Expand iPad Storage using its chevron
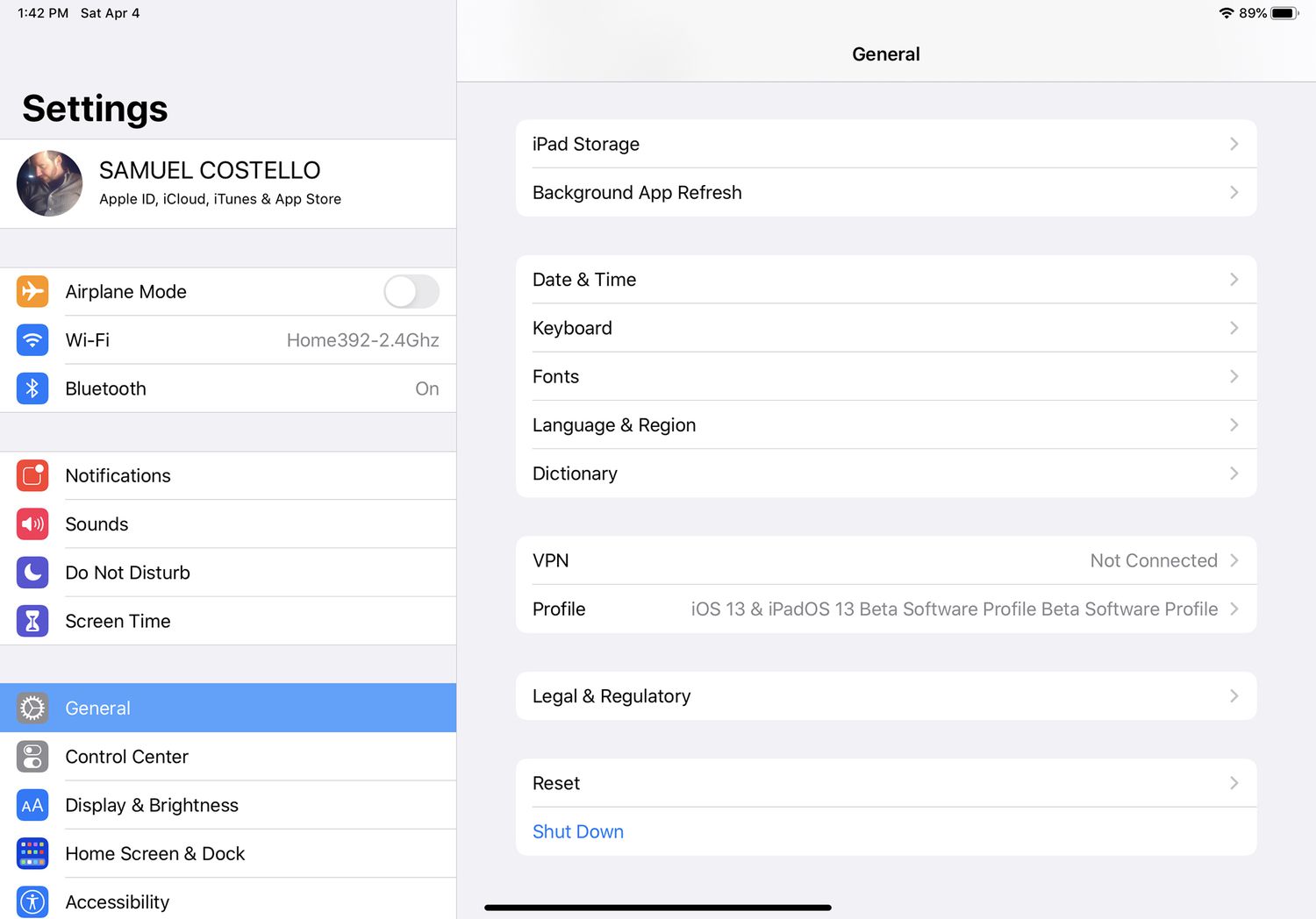Viewport: 1316px width, 919px height. [x=1234, y=144]
